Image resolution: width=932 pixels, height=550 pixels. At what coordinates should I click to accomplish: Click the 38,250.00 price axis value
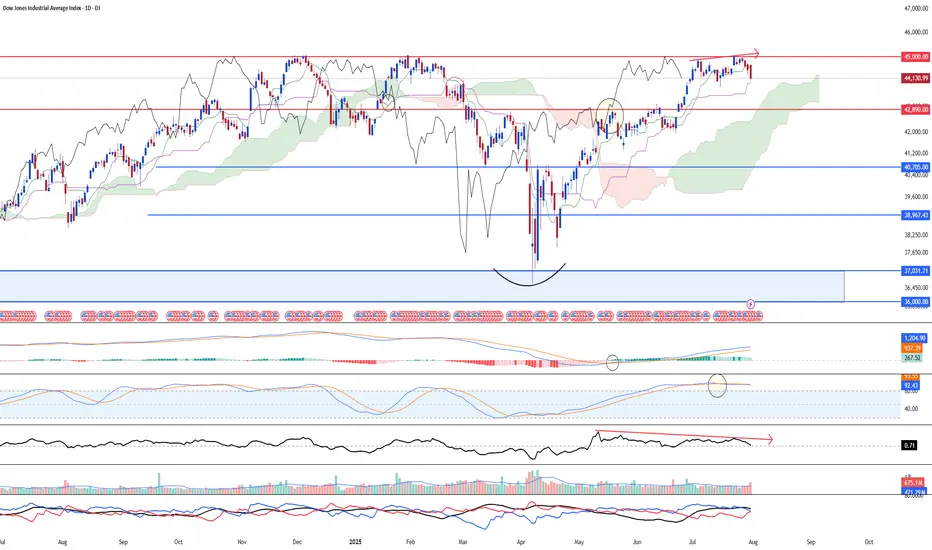[x=916, y=235]
